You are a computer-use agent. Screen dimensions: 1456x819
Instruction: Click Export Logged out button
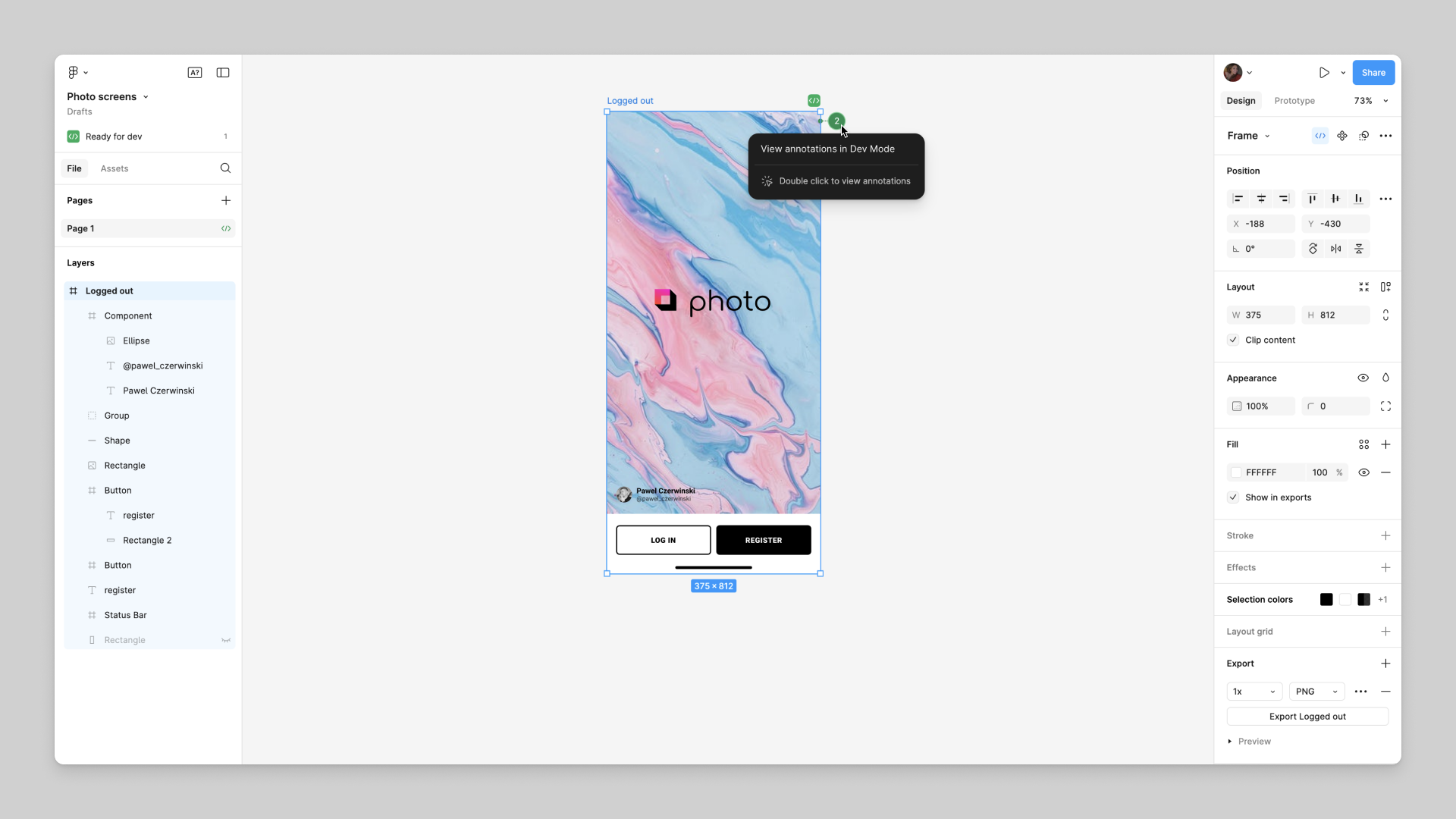click(x=1307, y=716)
